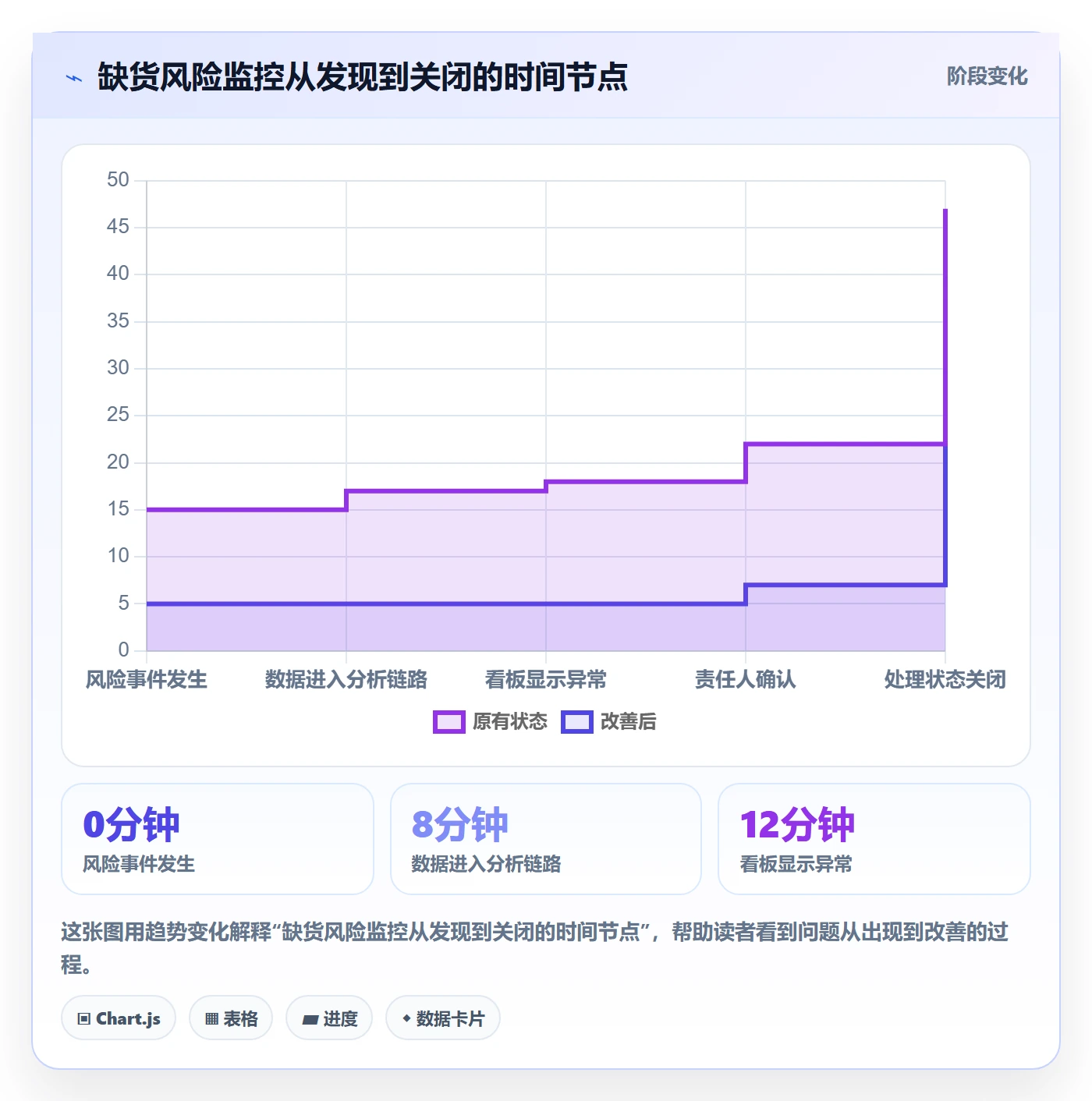Click the y-axis value 25
This screenshot has width=1092, height=1101.
point(118,415)
